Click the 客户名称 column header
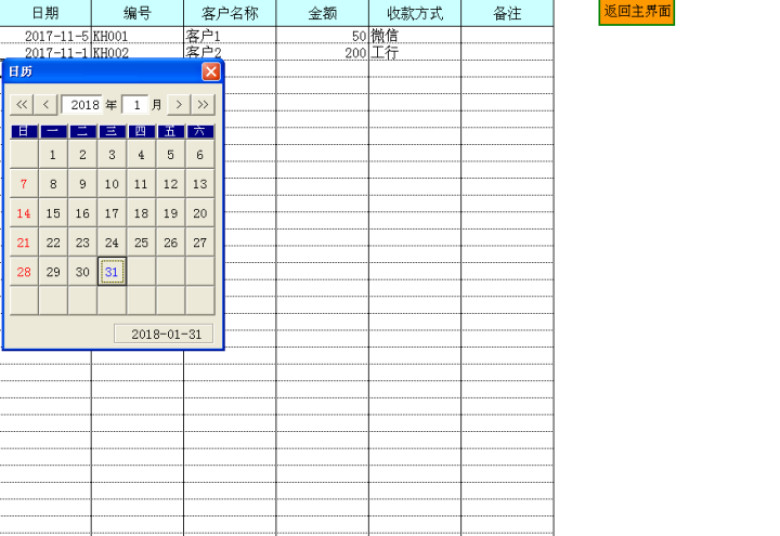This screenshot has height=536, width=780. click(x=230, y=13)
